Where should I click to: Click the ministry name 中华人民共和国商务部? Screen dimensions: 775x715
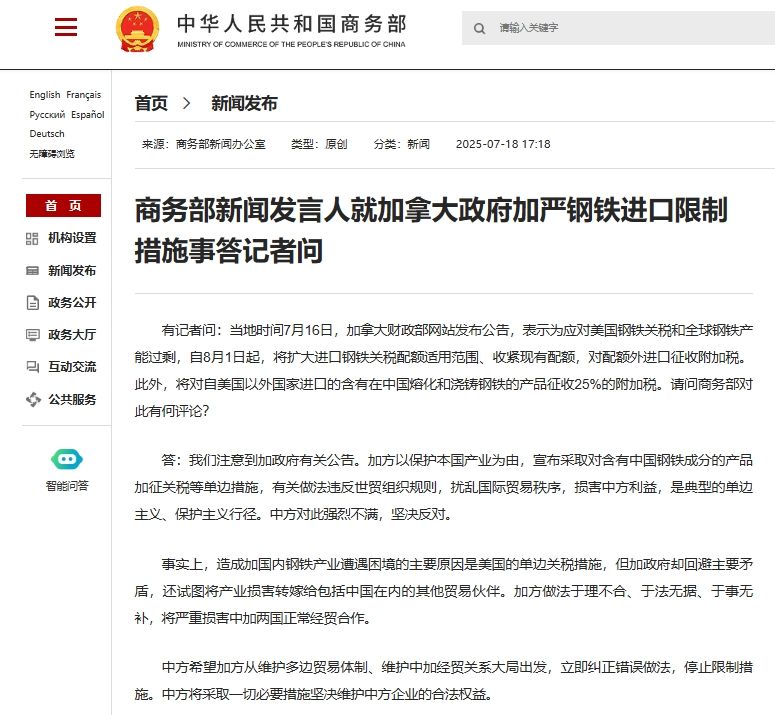(292, 24)
